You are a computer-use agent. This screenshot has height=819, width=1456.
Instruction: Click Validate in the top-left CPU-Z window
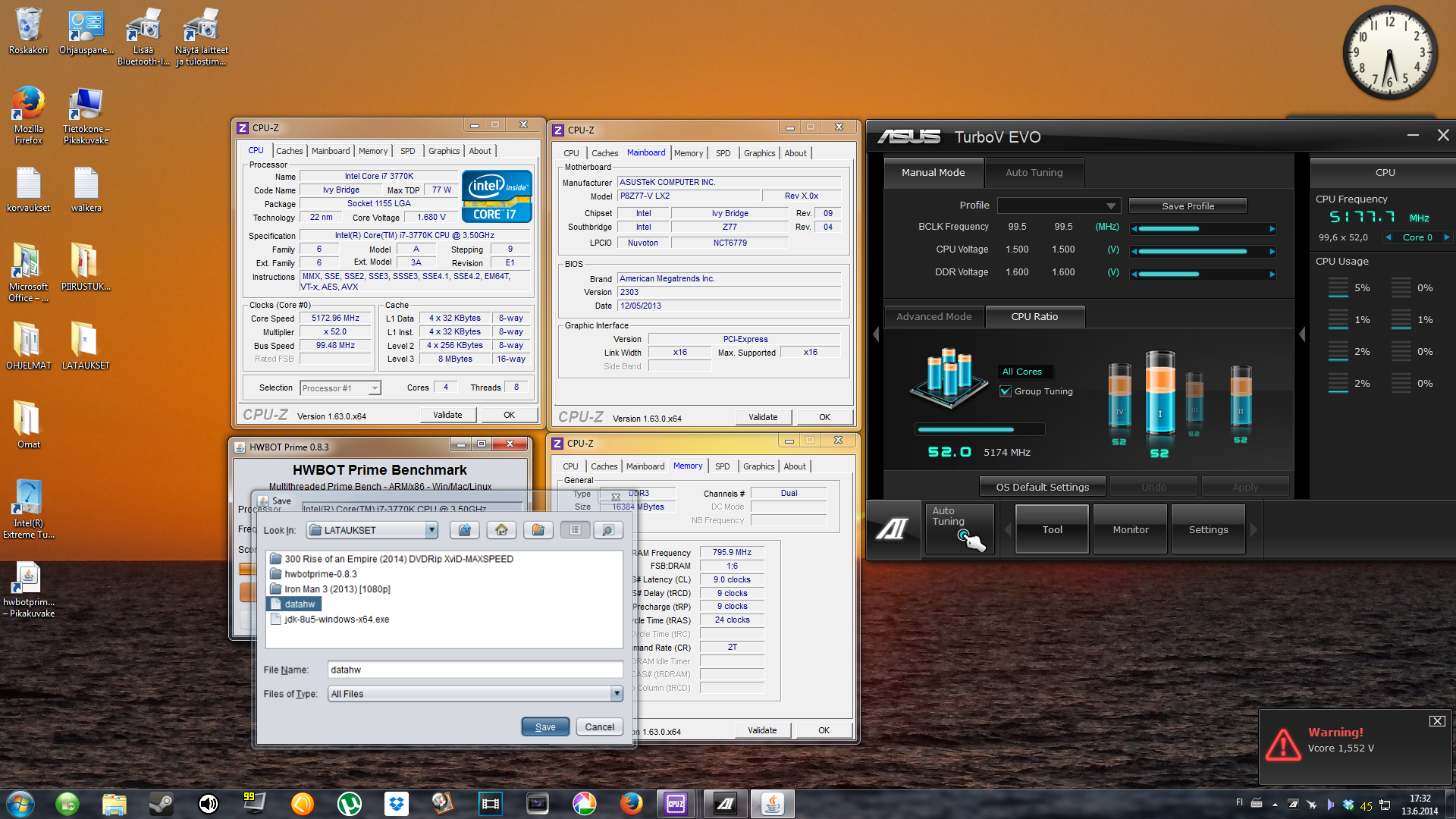tap(447, 415)
